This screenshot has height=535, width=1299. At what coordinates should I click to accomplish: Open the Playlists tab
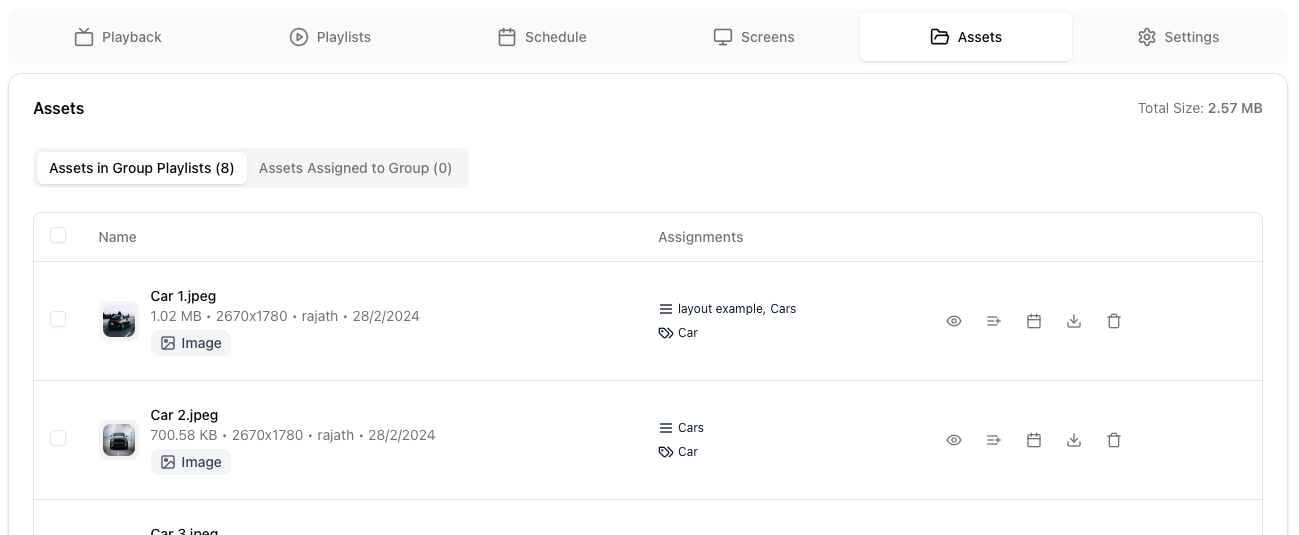(330, 37)
